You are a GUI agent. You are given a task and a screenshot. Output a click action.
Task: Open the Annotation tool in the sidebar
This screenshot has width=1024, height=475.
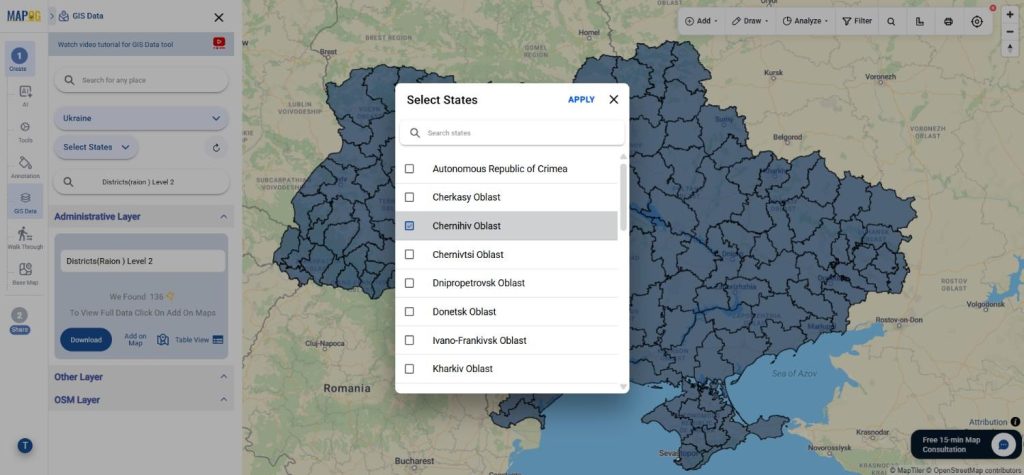point(25,167)
